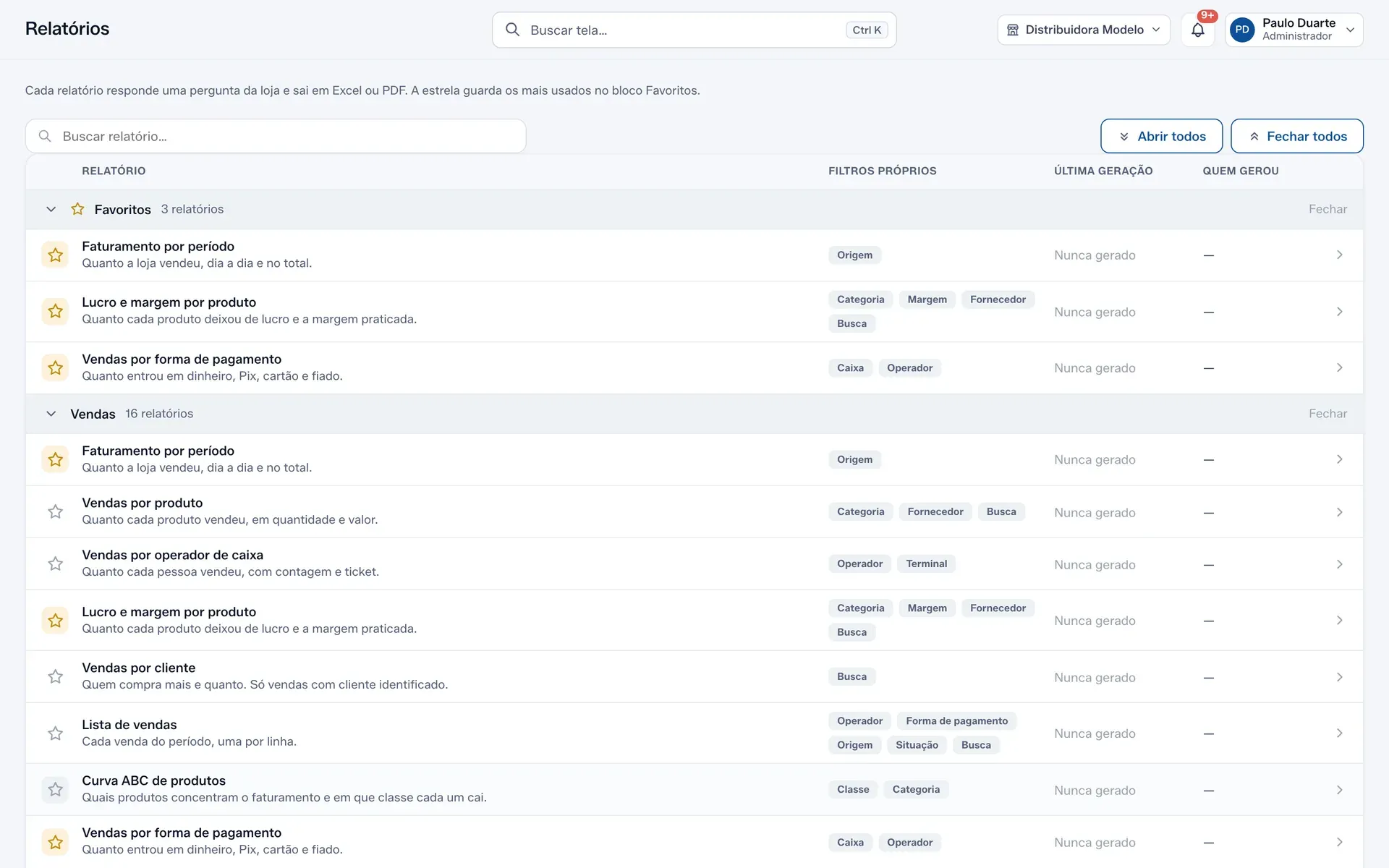Favorite the Curva ABC de produtos report
Viewport: 1389px width, 868px height.
click(x=55, y=790)
